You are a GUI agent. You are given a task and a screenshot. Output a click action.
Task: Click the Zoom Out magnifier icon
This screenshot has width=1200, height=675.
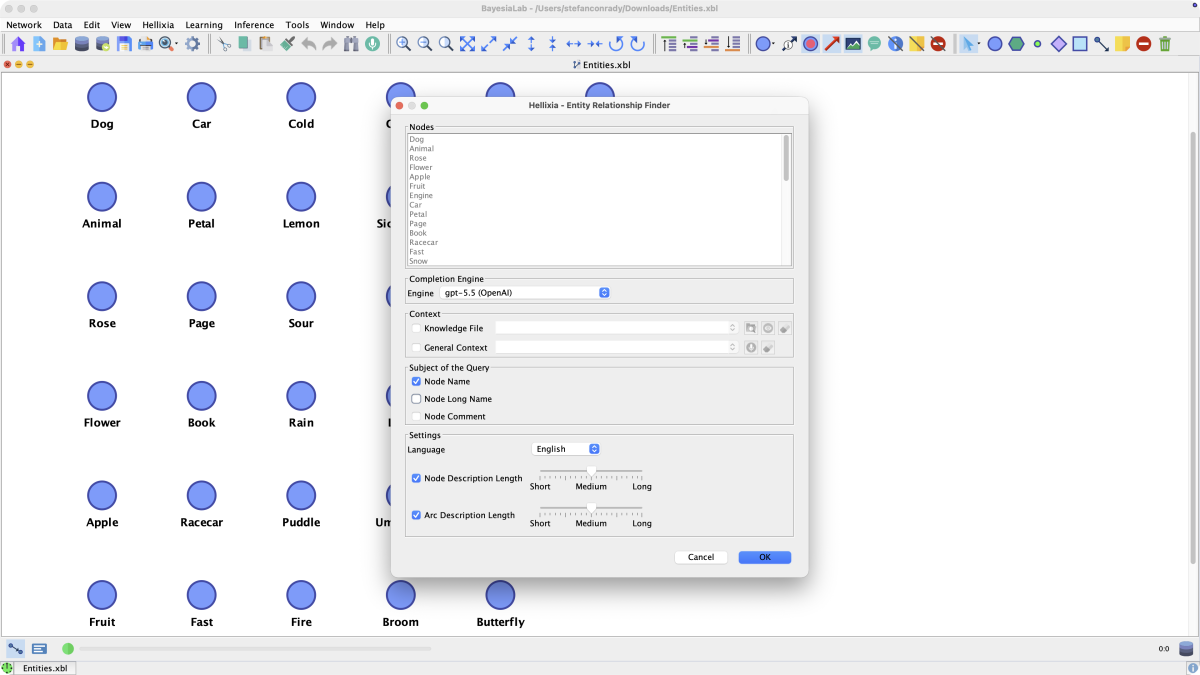tap(424, 44)
